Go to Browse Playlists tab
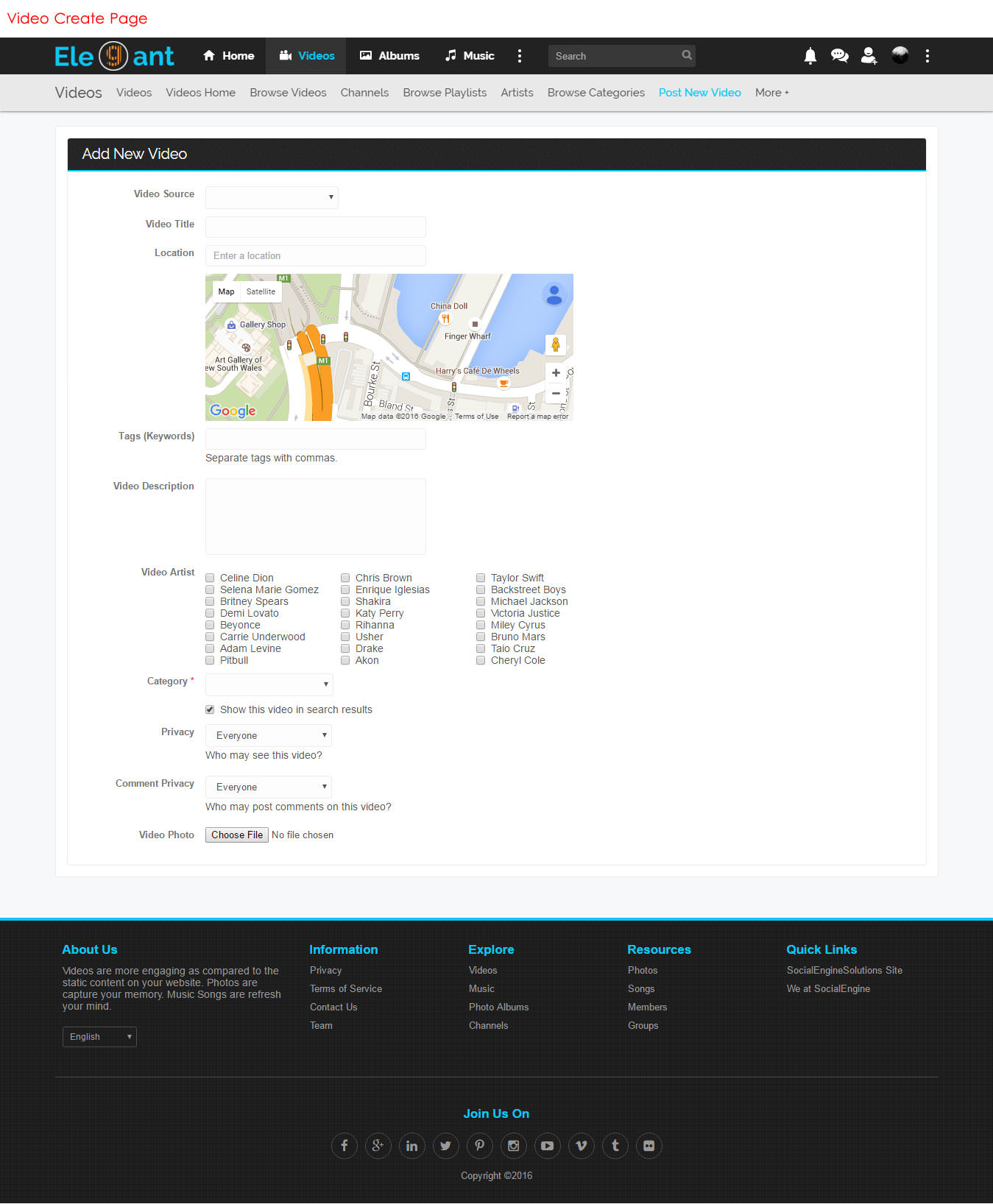 [x=445, y=93]
